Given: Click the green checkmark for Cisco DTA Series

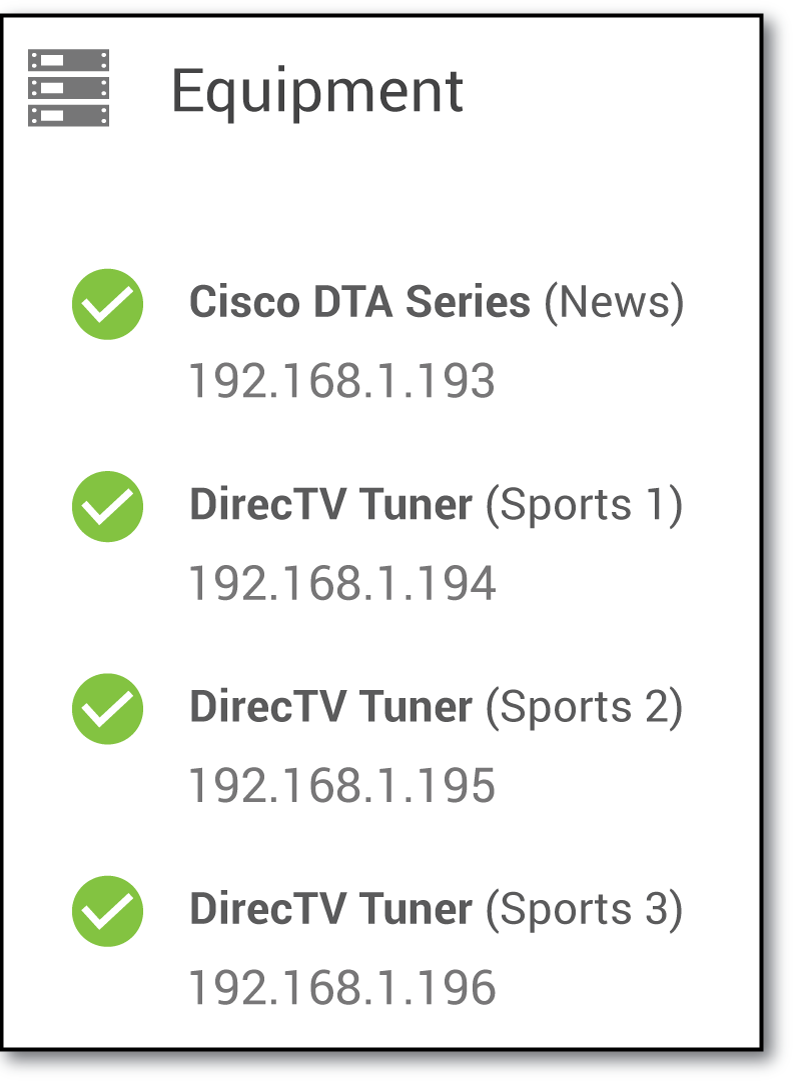Looking at the screenshot, I should (x=108, y=304).
